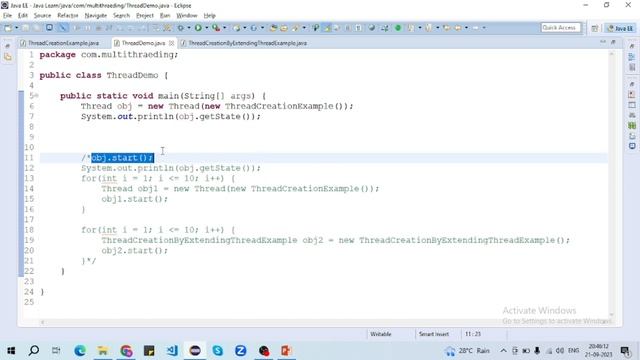Image resolution: width=640 pixels, height=360 pixels.
Task: Select the Java EE perspective button
Action: click(x=620, y=28)
